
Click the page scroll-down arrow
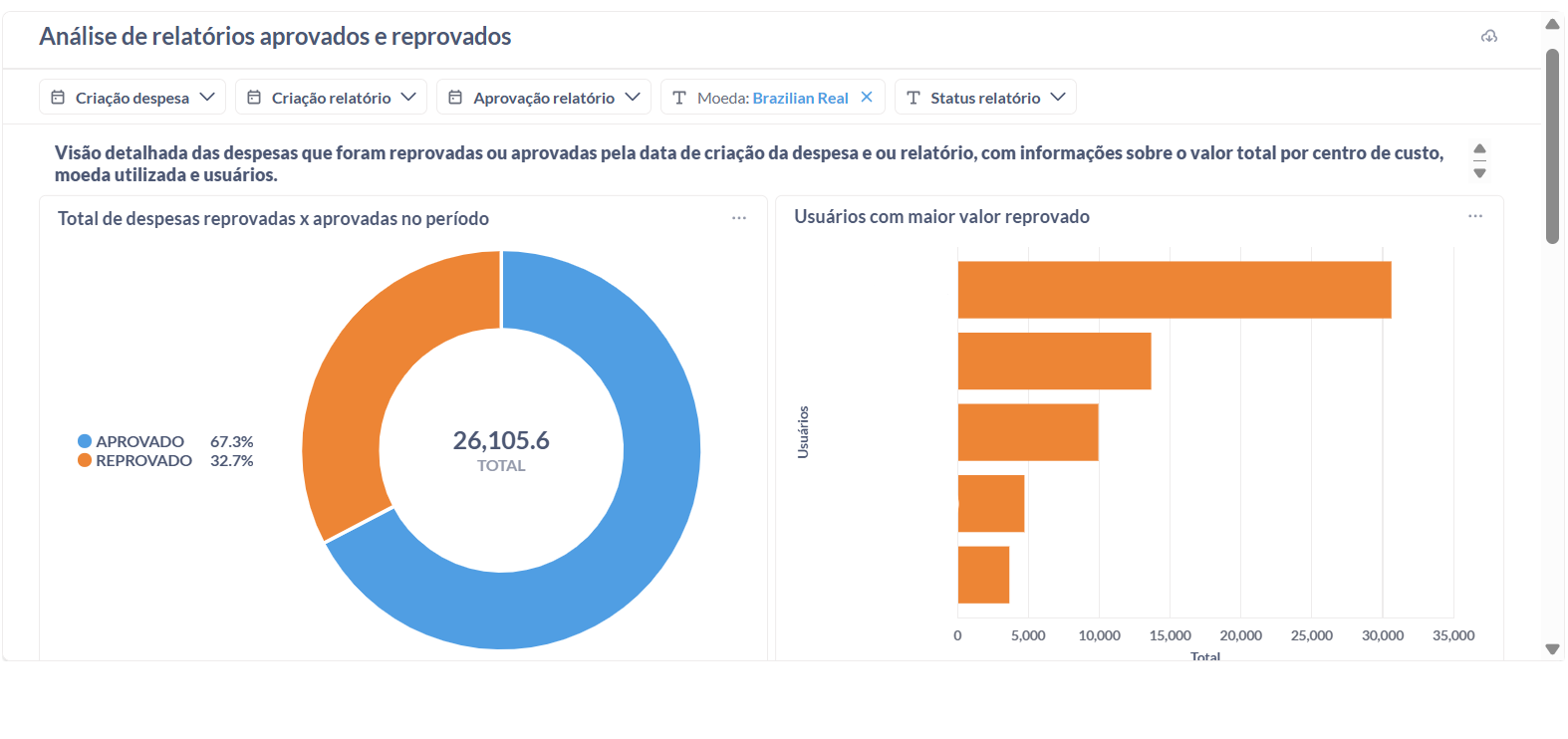(x=1552, y=649)
